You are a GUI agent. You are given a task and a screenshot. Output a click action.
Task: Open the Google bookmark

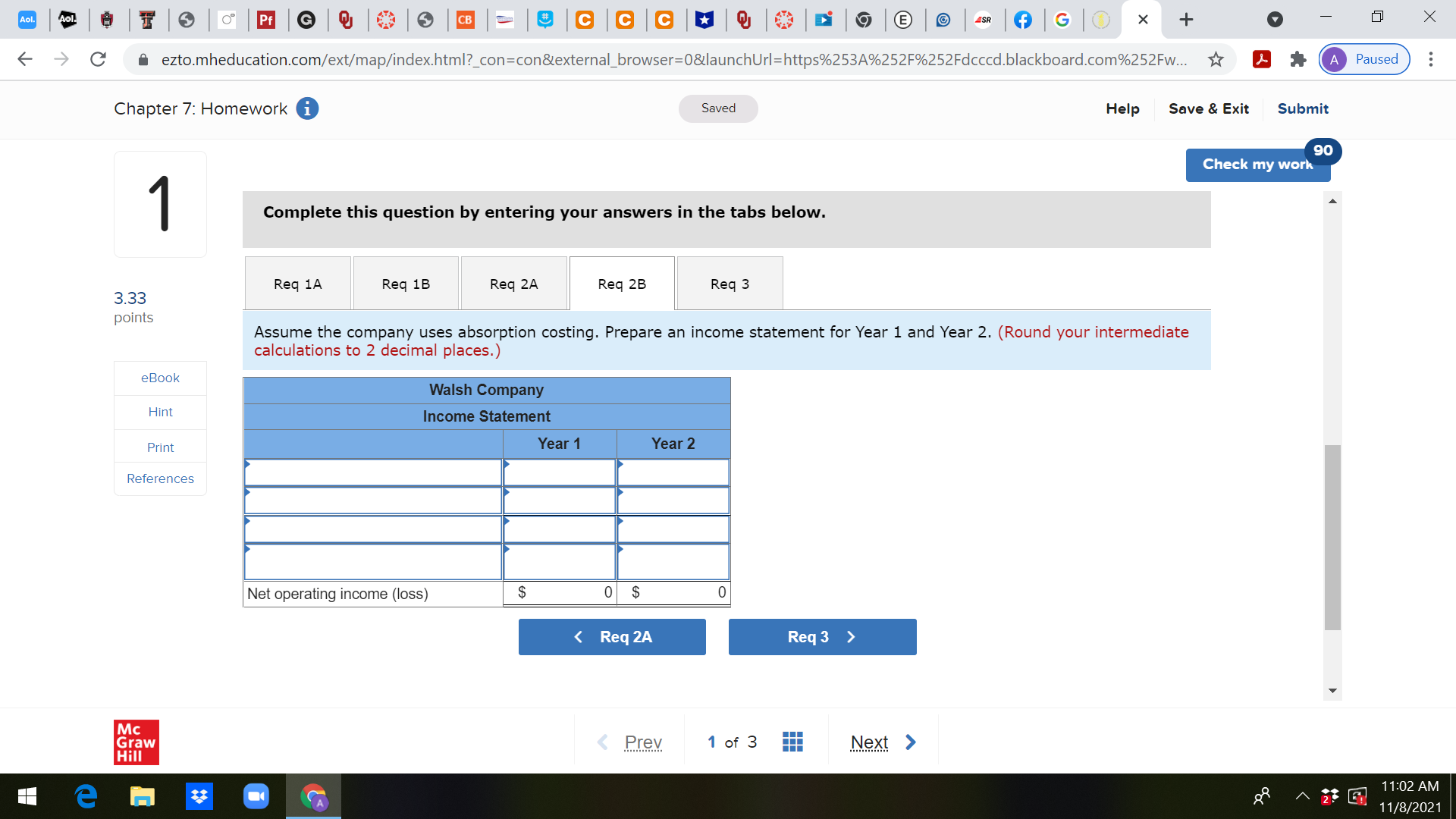point(1063,20)
